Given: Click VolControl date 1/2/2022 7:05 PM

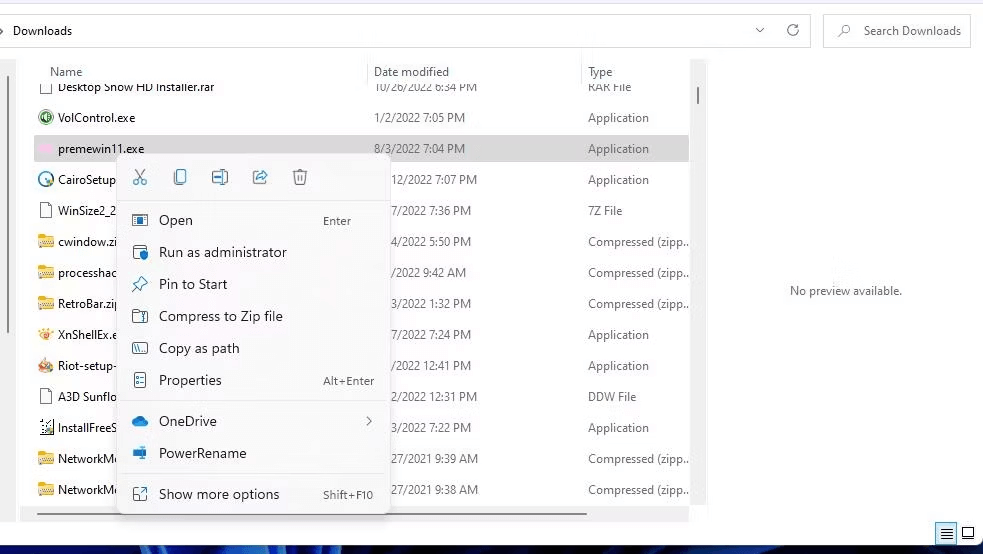Looking at the screenshot, I should (419, 118).
